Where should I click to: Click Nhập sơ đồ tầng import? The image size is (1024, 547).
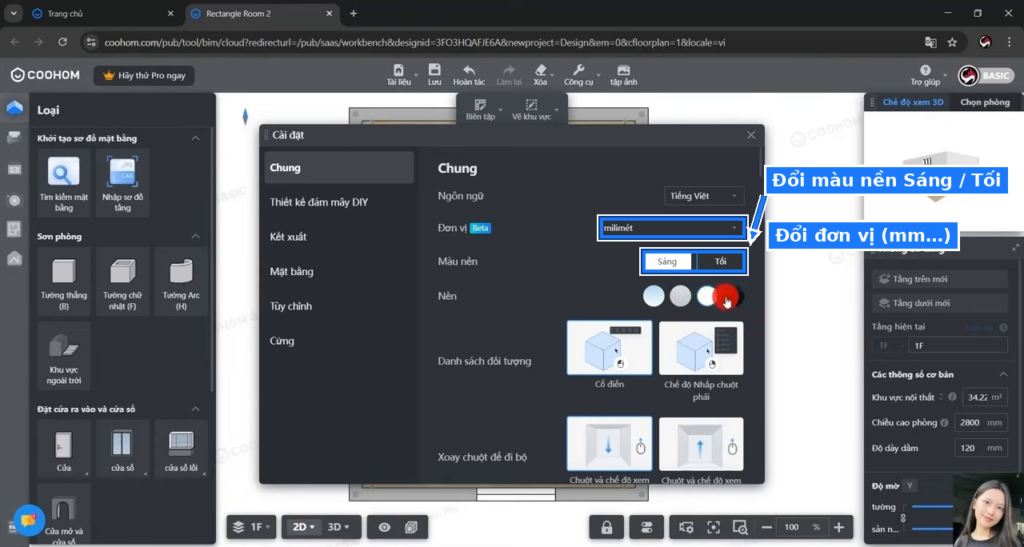pyautogui.click(x=122, y=183)
